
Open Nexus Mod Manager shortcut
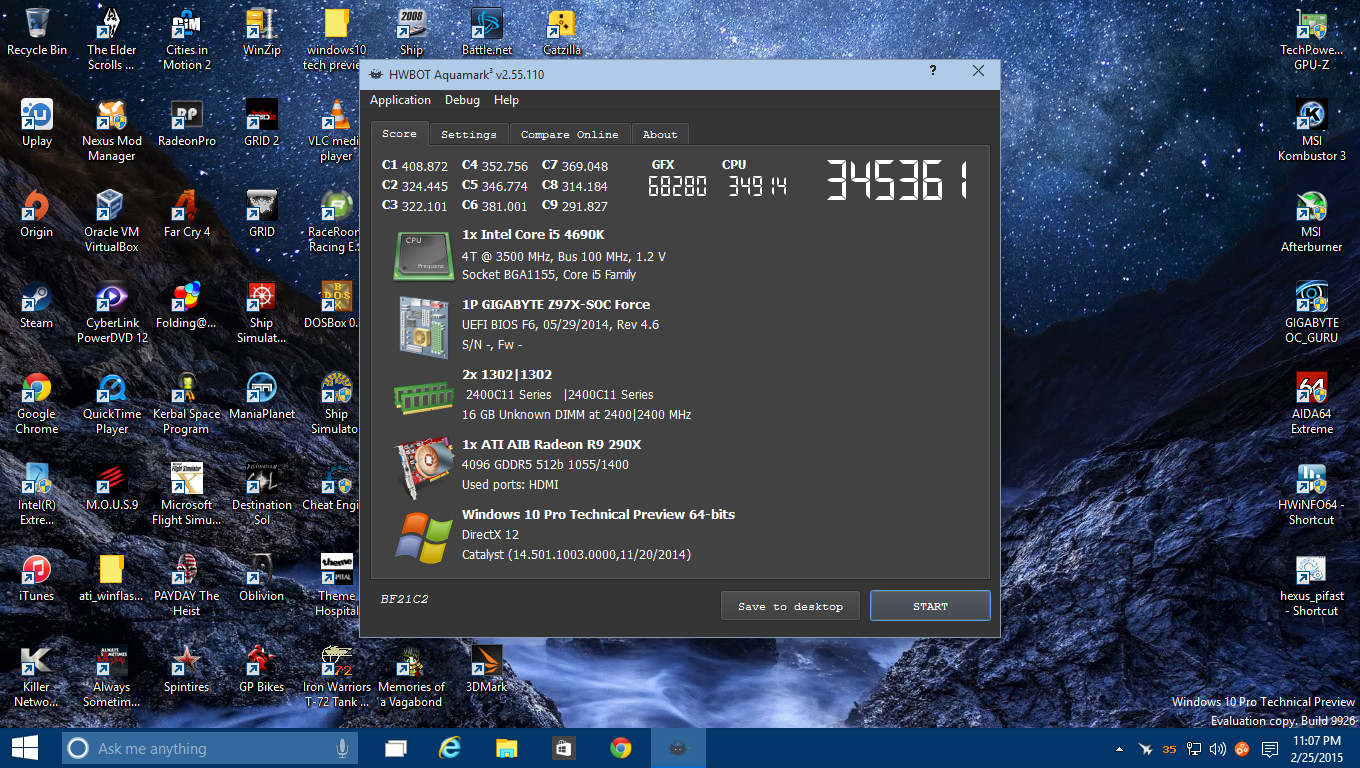pyautogui.click(x=111, y=130)
